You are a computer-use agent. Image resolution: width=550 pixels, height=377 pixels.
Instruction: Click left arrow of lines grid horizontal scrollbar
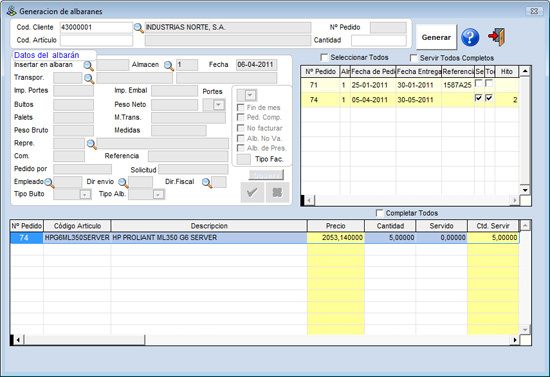point(18,339)
